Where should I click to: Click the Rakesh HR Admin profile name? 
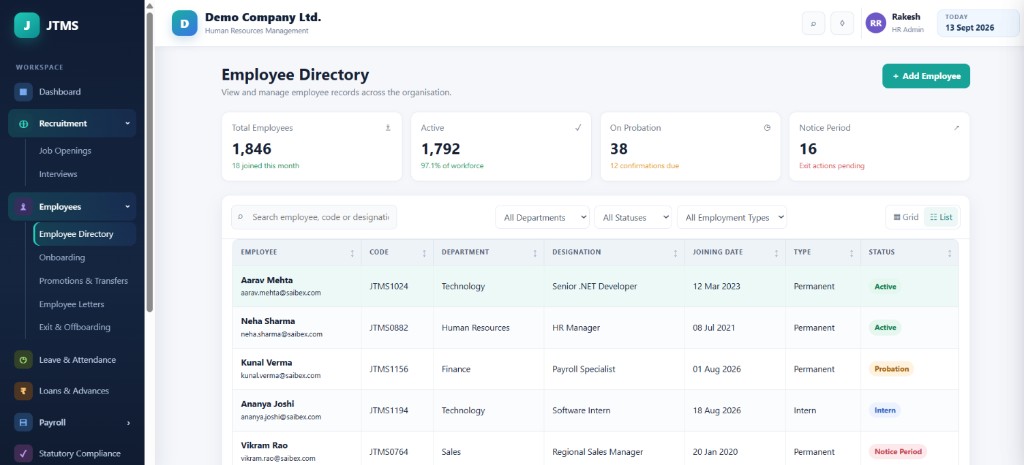point(908,23)
